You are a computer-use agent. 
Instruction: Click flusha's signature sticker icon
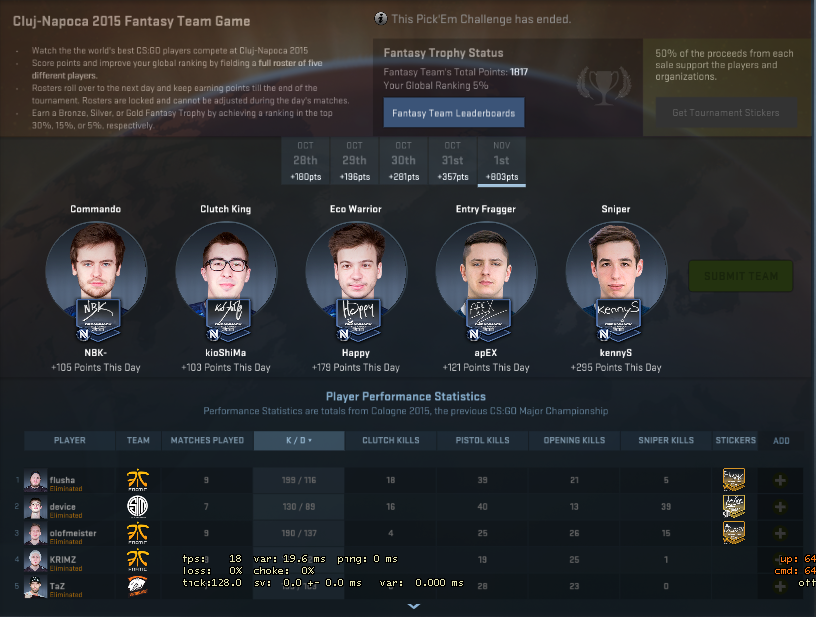pyautogui.click(x=734, y=480)
